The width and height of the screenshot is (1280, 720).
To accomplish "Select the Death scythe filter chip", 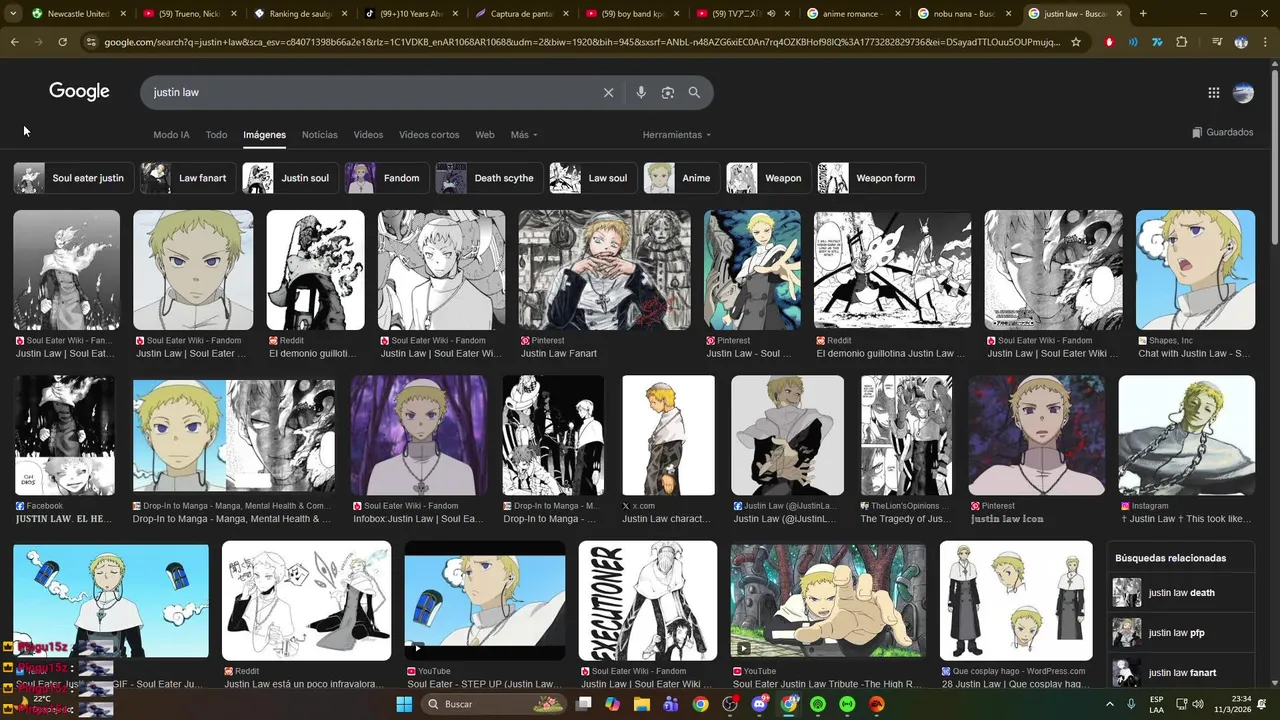I will [x=489, y=178].
